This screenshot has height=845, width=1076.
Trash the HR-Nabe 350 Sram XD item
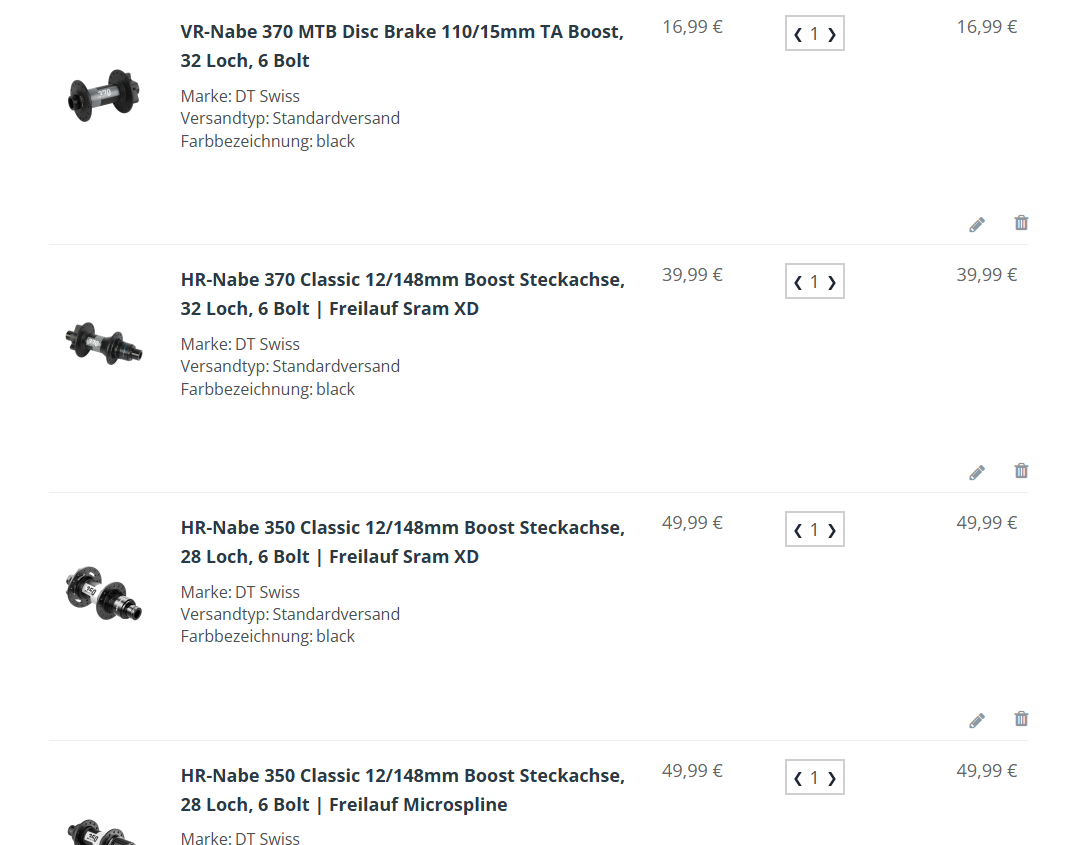tap(1021, 719)
